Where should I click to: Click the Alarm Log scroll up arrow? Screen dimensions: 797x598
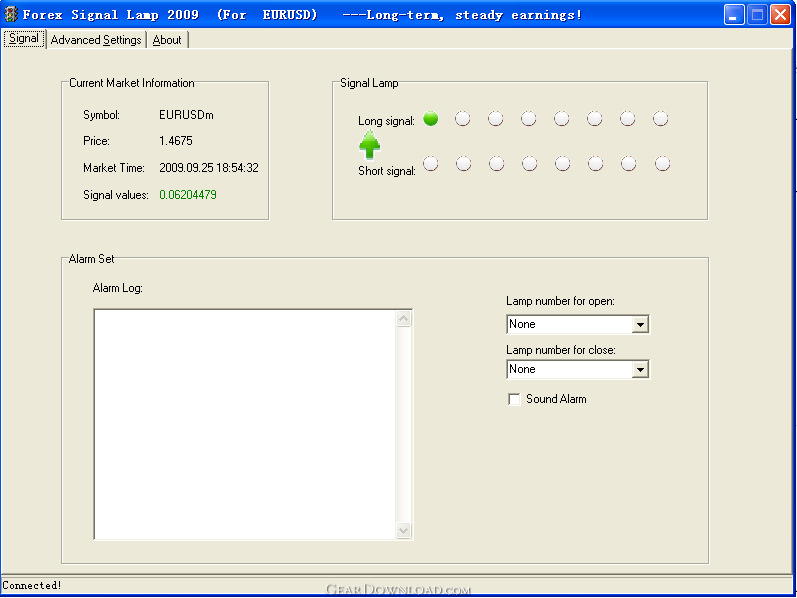coord(404,319)
